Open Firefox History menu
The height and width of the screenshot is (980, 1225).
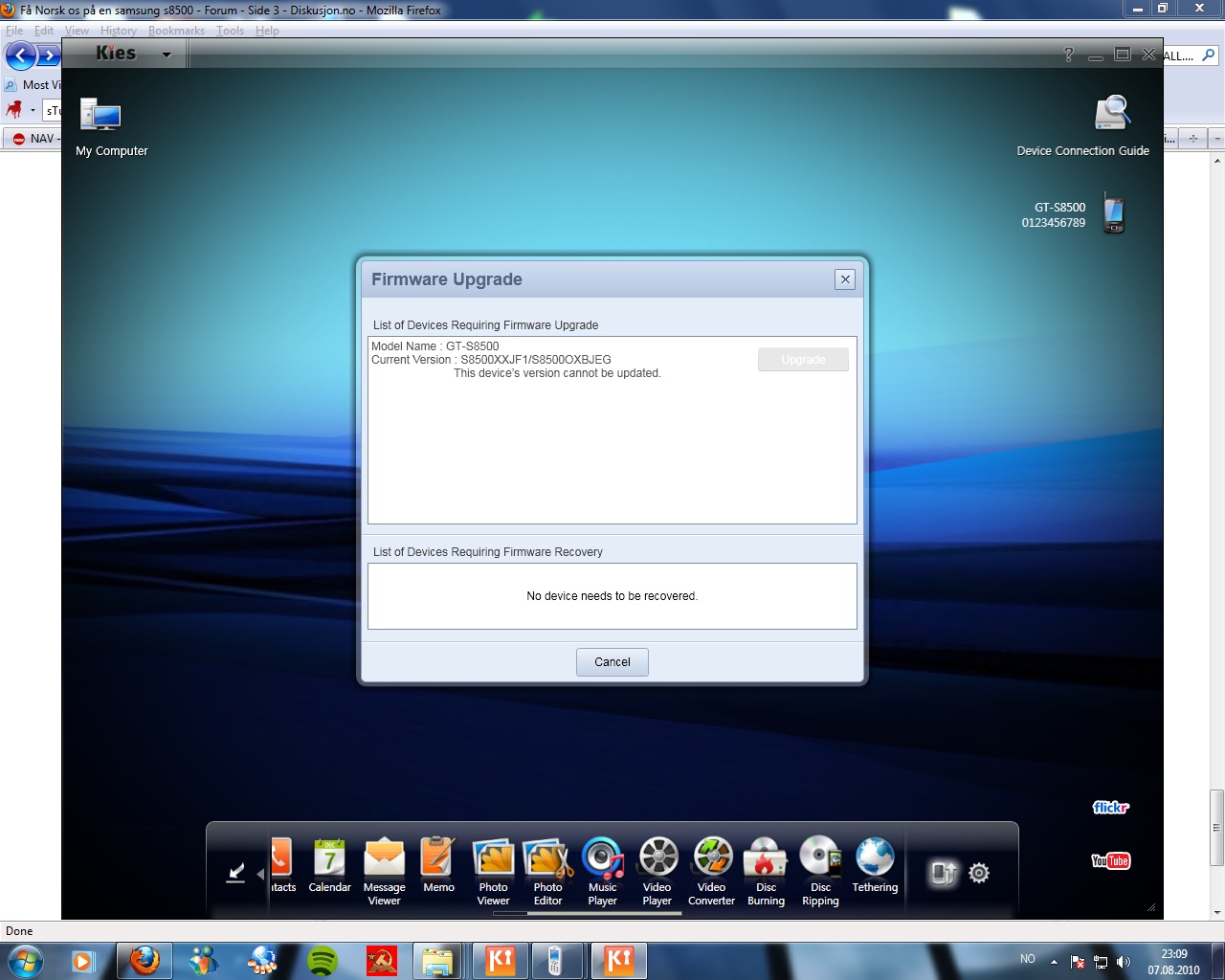119,31
